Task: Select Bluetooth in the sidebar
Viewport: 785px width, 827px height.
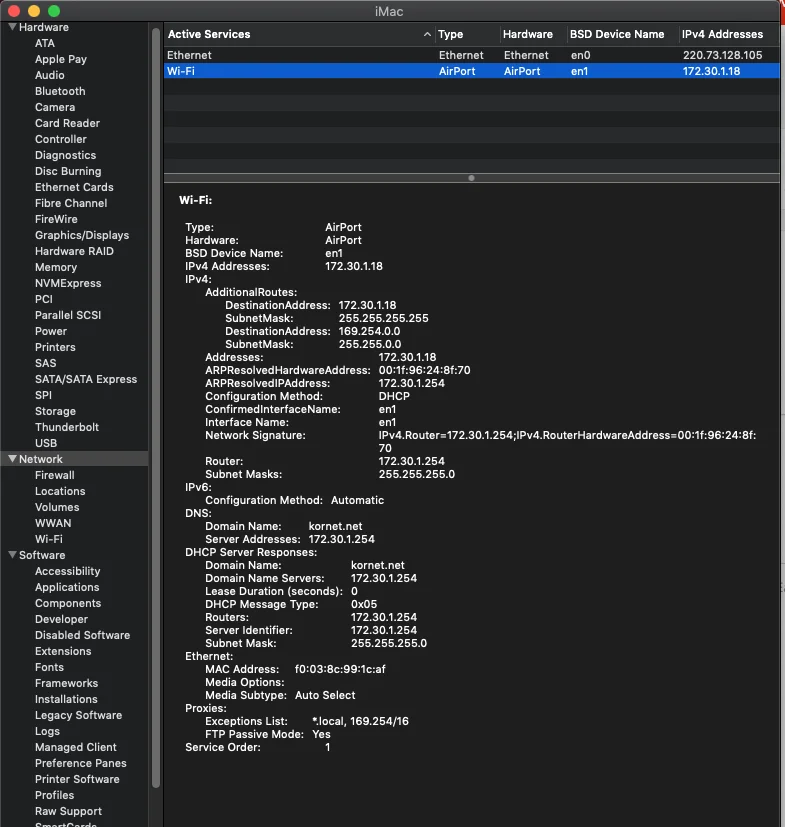Action: click(x=60, y=91)
